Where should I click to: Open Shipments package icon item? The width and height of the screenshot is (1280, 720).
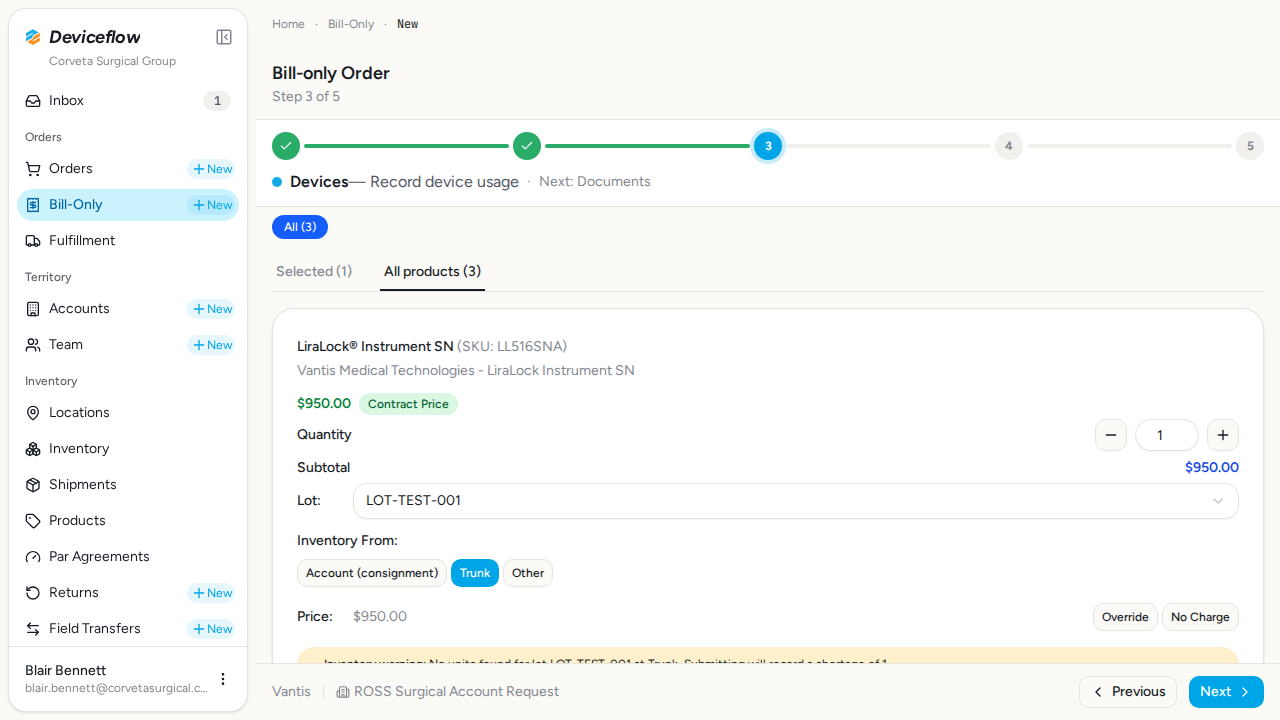(x=128, y=485)
